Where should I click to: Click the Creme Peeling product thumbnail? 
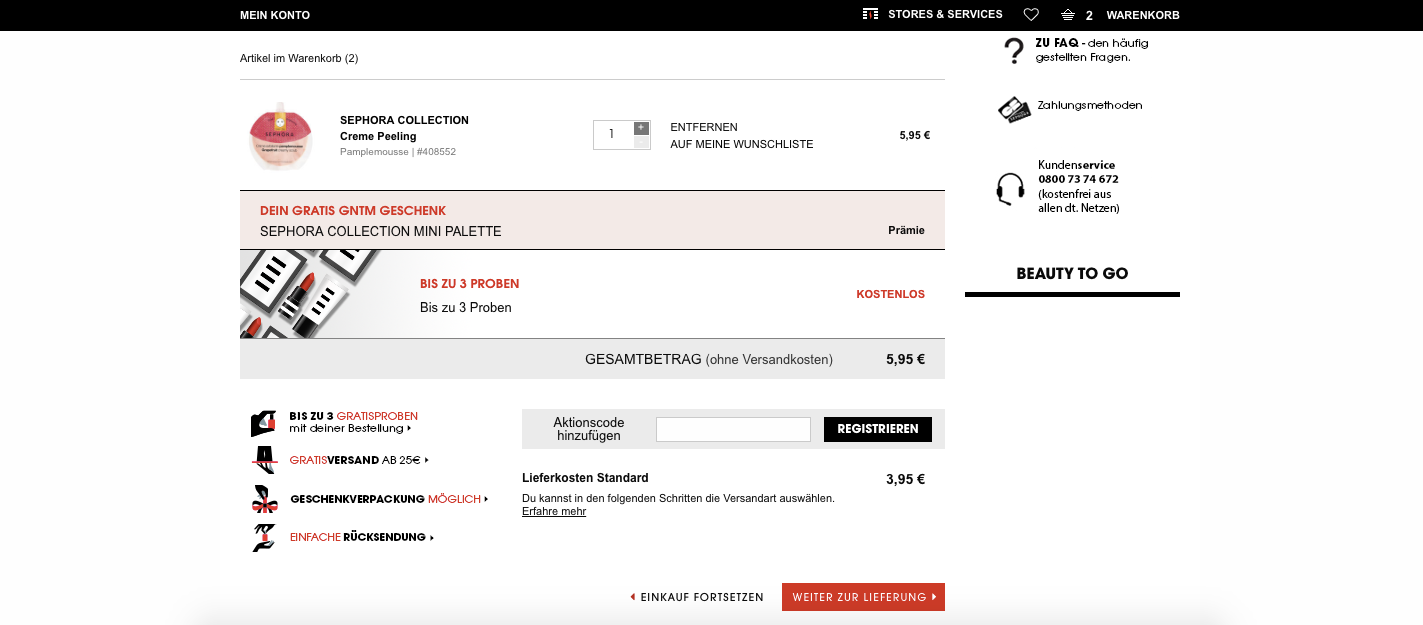pyautogui.click(x=281, y=135)
